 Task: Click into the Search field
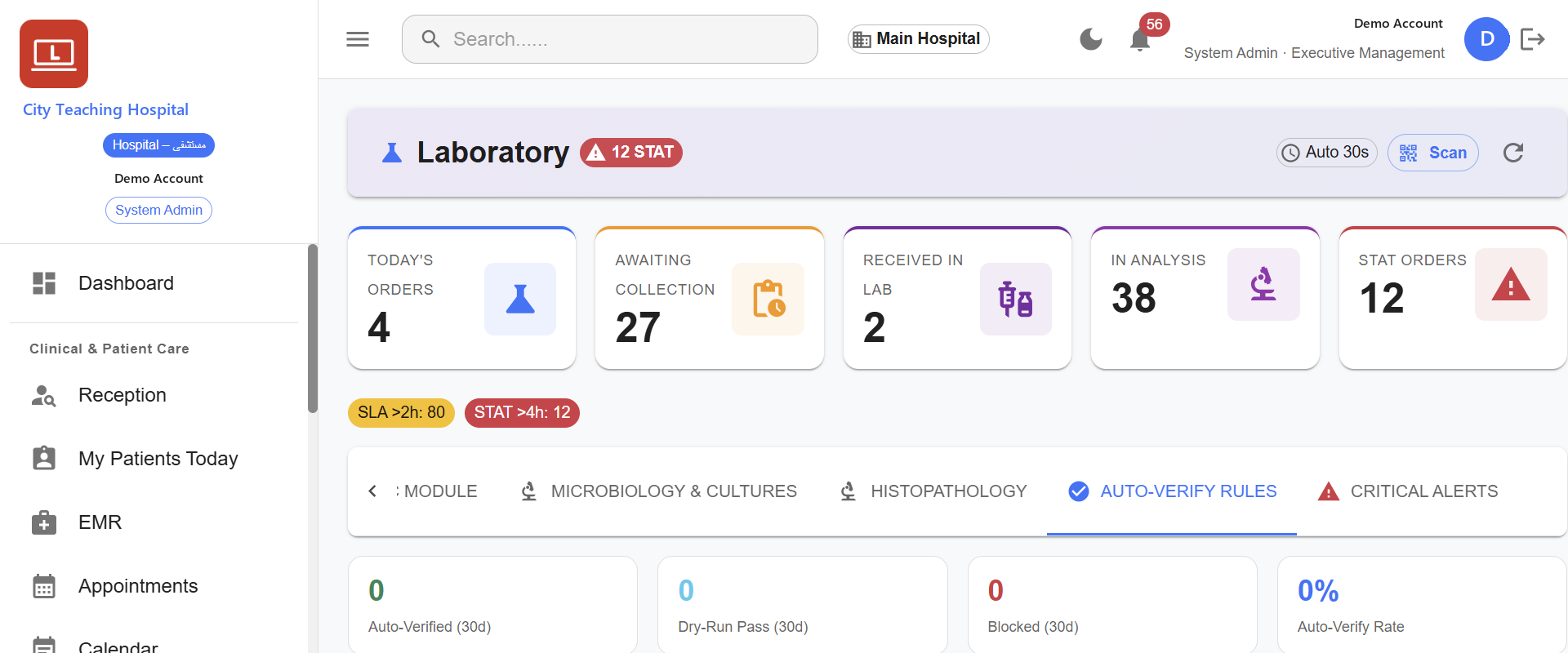(x=609, y=39)
